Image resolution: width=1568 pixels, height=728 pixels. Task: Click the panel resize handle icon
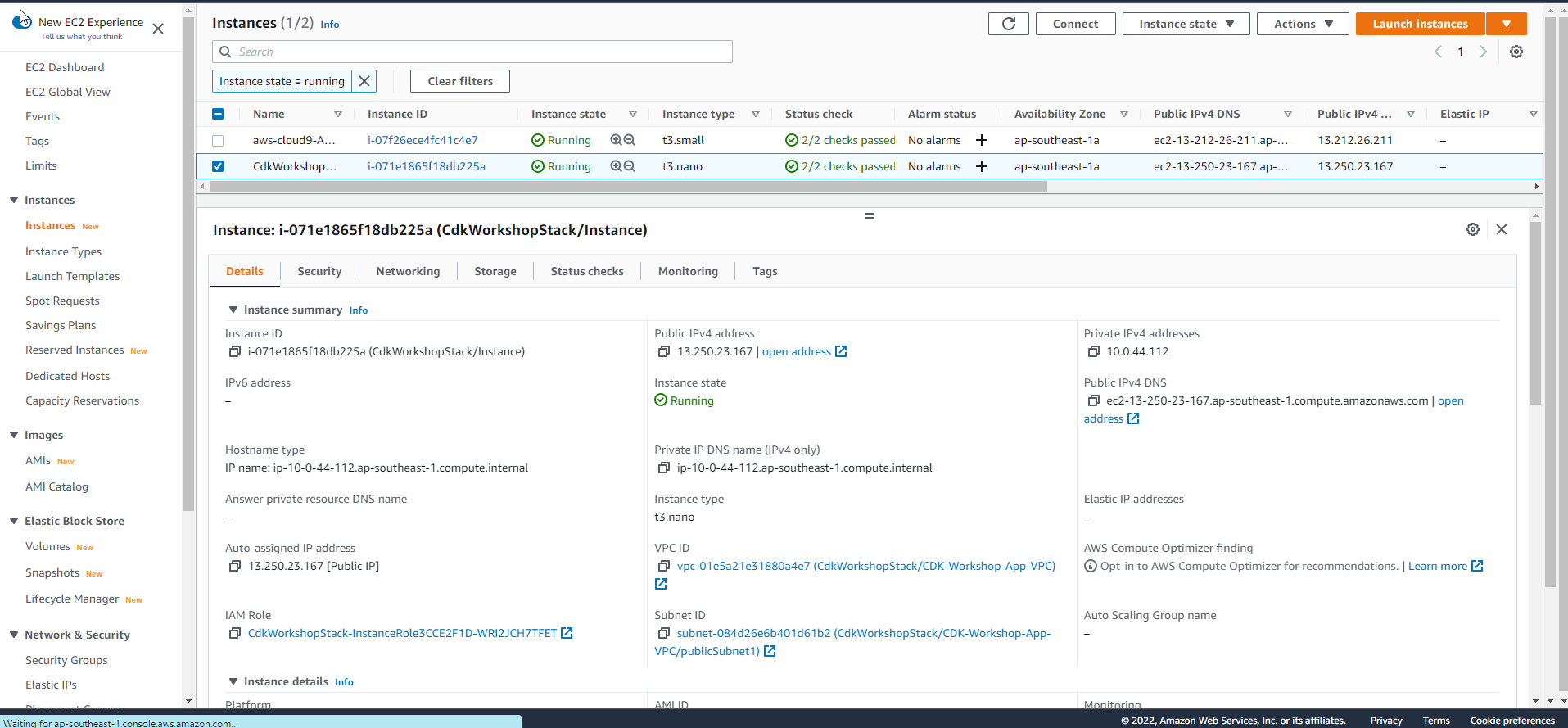[x=870, y=216]
